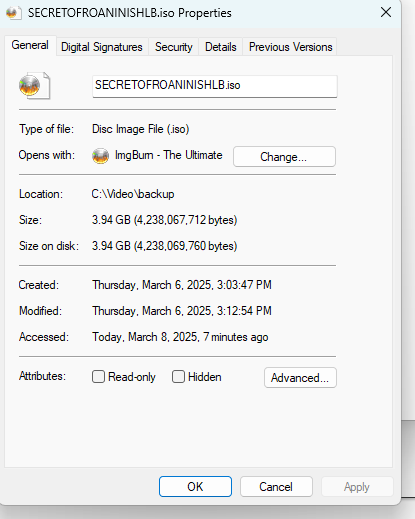The image size is (415, 519).
Task: Open the Advanced... attributes dialog
Action: pyautogui.click(x=300, y=378)
